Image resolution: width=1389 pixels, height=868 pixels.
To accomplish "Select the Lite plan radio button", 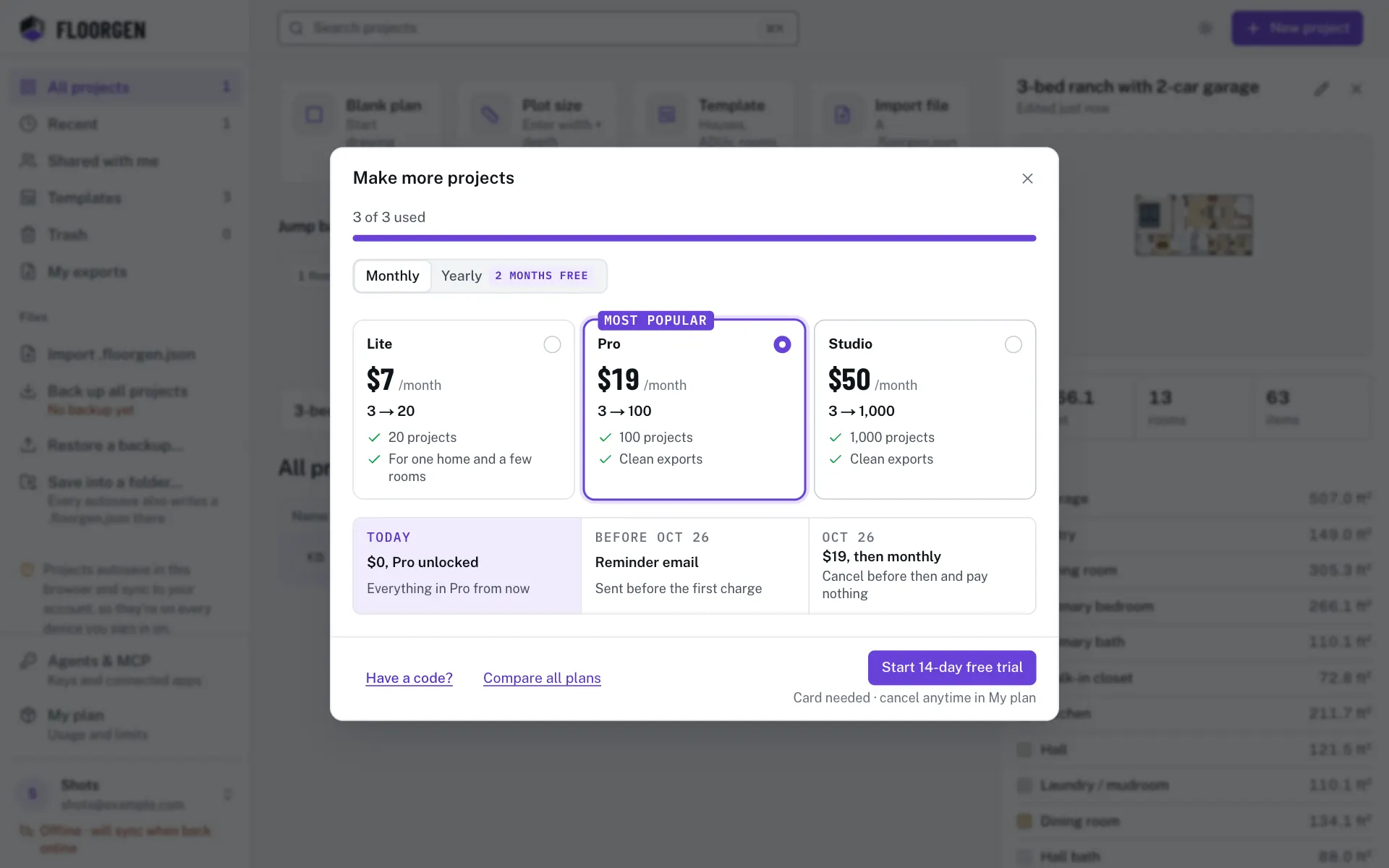I will coord(552,344).
